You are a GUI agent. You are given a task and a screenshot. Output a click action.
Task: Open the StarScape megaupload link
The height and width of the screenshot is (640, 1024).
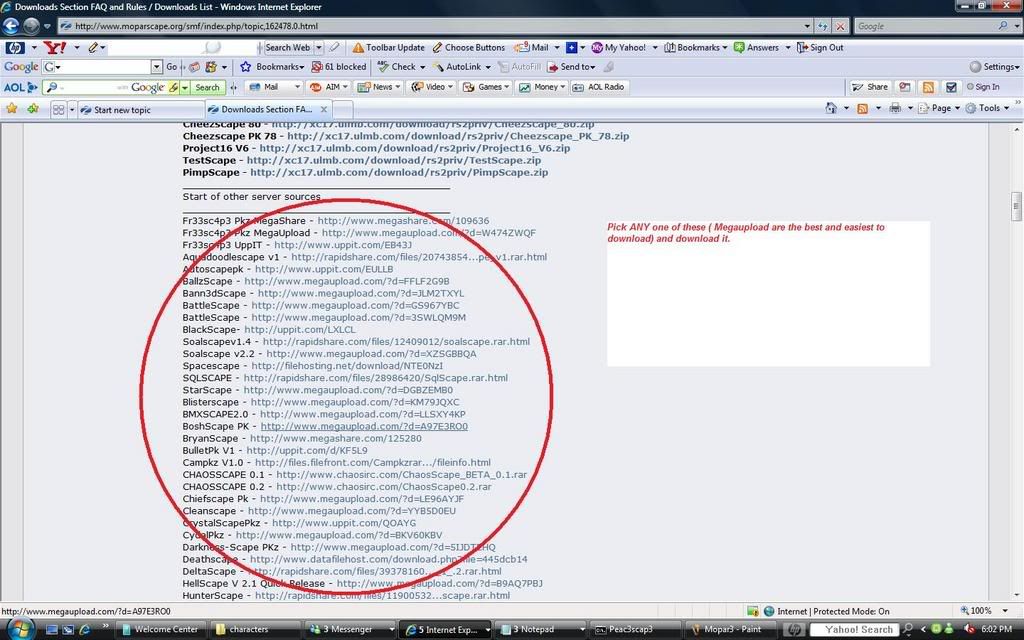coord(348,390)
